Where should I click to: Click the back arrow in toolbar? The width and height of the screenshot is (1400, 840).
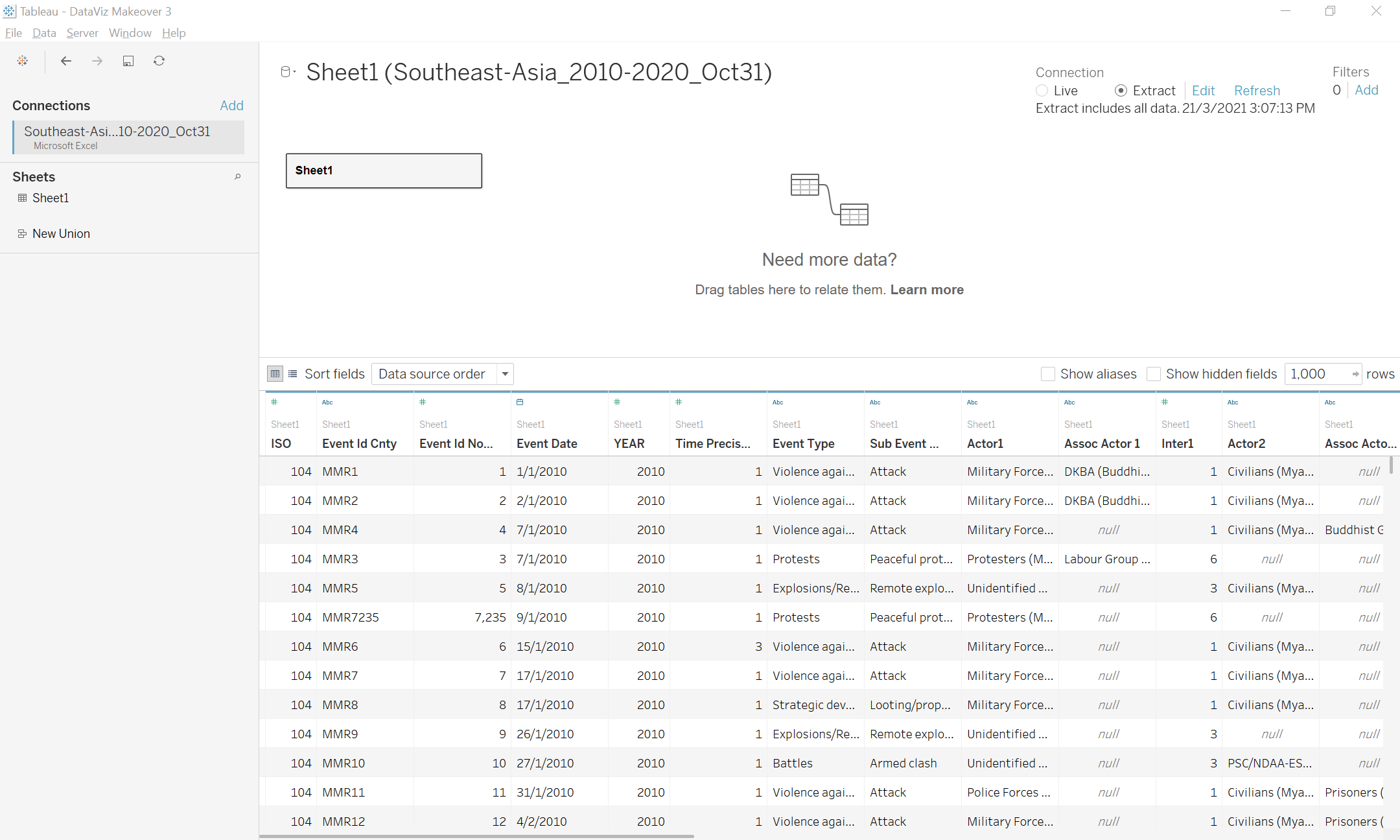(x=65, y=61)
